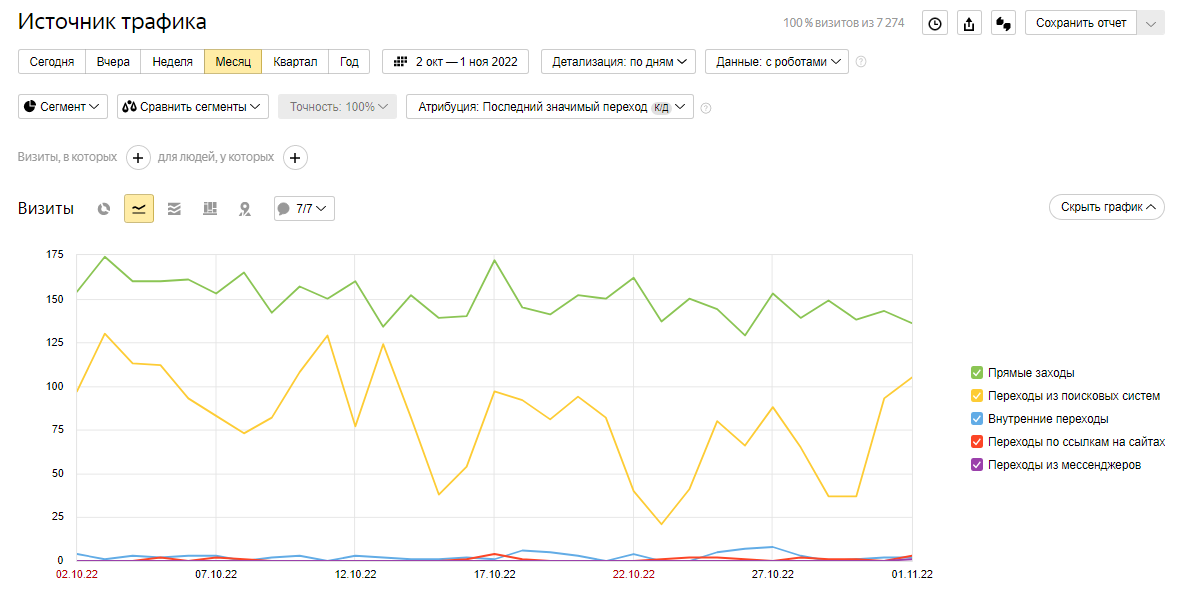Select the Неделя period tab
This screenshot has width=1183, height=596.
(x=172, y=62)
